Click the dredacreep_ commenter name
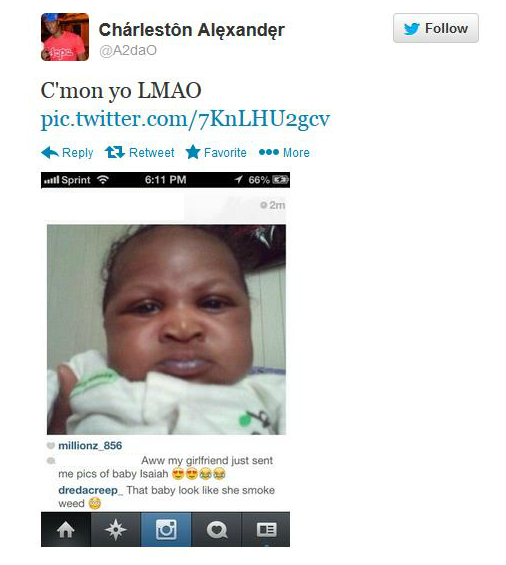This screenshot has height=565, width=506. 90,490
